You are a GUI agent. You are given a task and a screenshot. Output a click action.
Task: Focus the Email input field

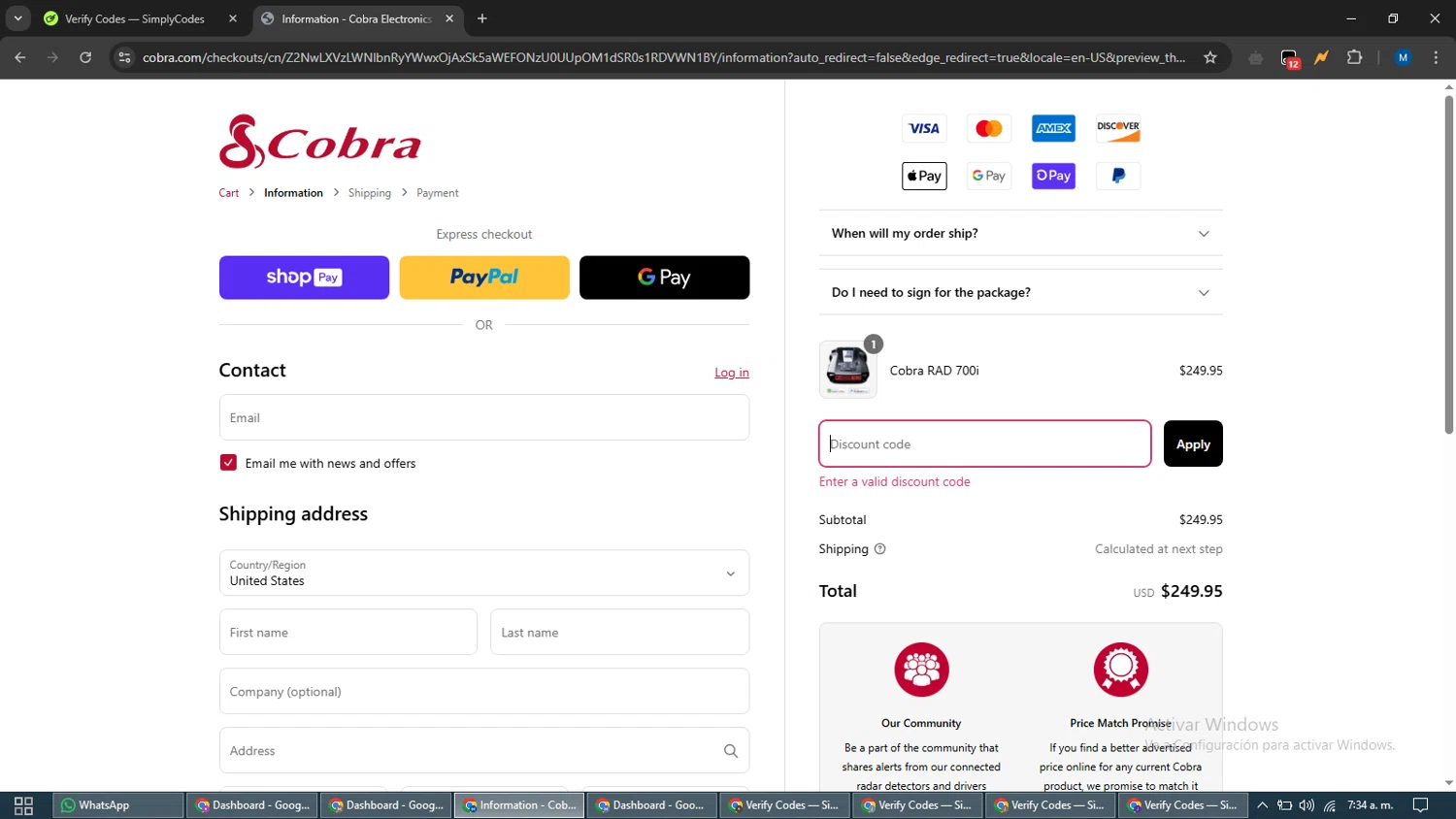(484, 417)
